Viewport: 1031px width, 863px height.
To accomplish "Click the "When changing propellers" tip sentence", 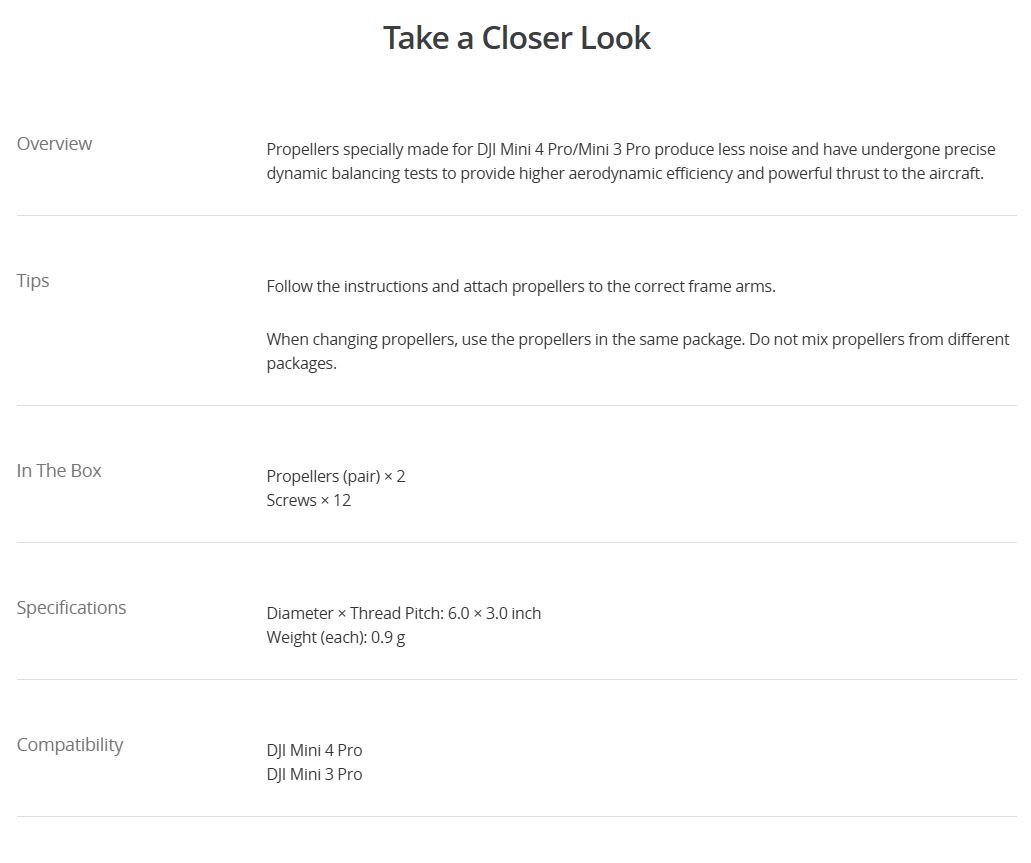I will click(504, 339).
